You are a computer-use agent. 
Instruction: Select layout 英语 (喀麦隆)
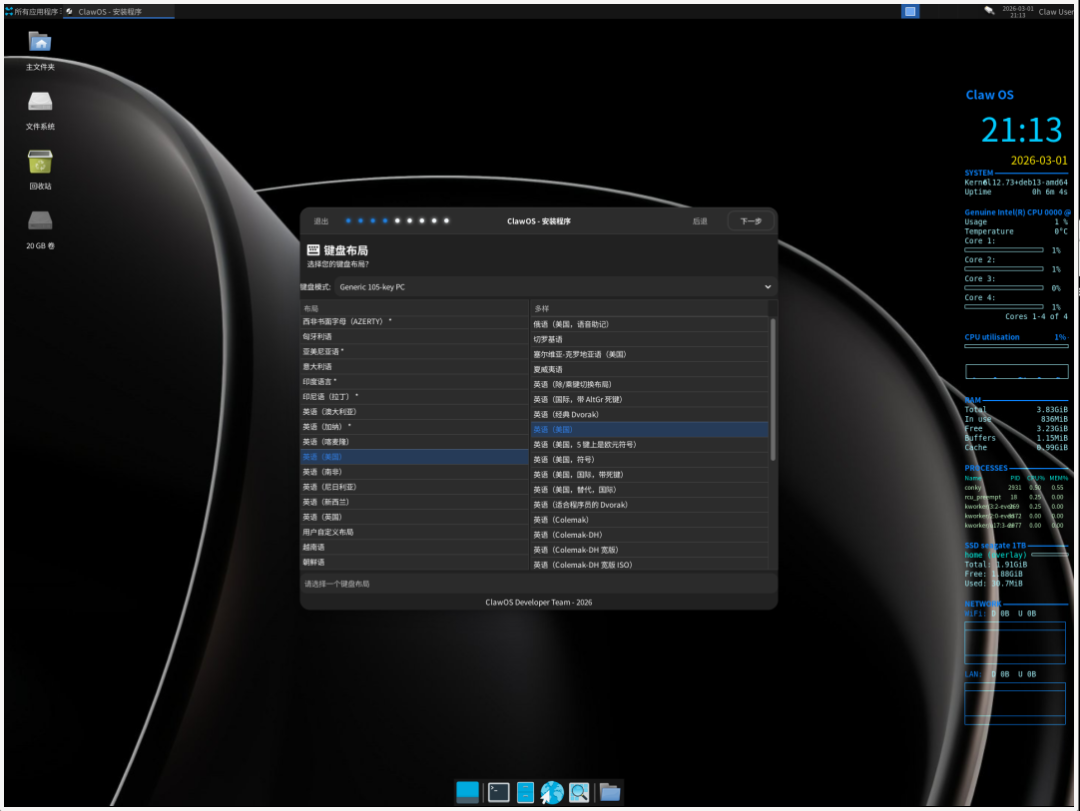414,442
